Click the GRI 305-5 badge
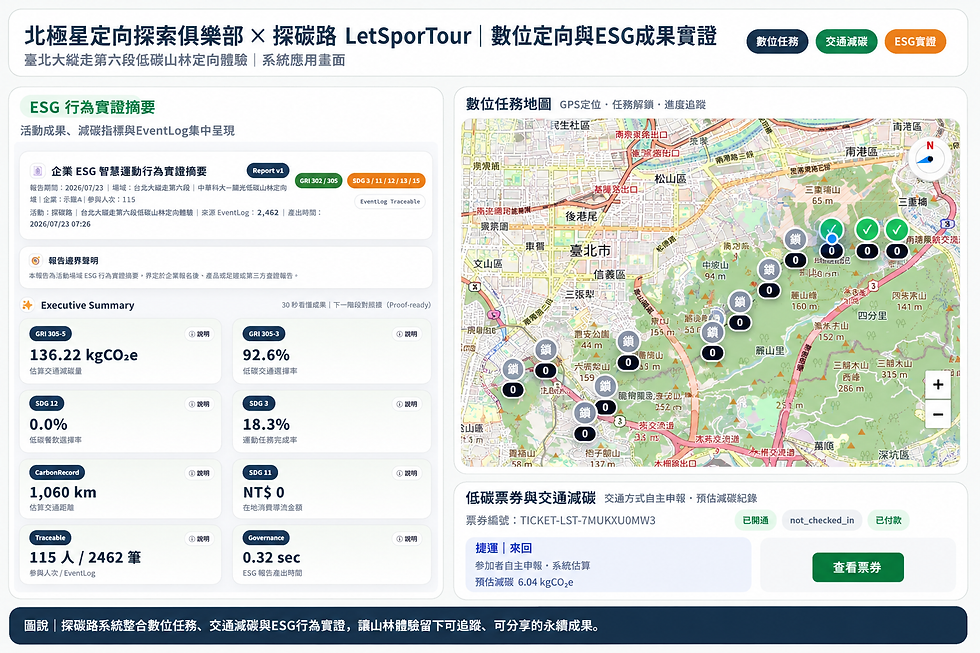The width and height of the screenshot is (980, 653). click(50, 334)
